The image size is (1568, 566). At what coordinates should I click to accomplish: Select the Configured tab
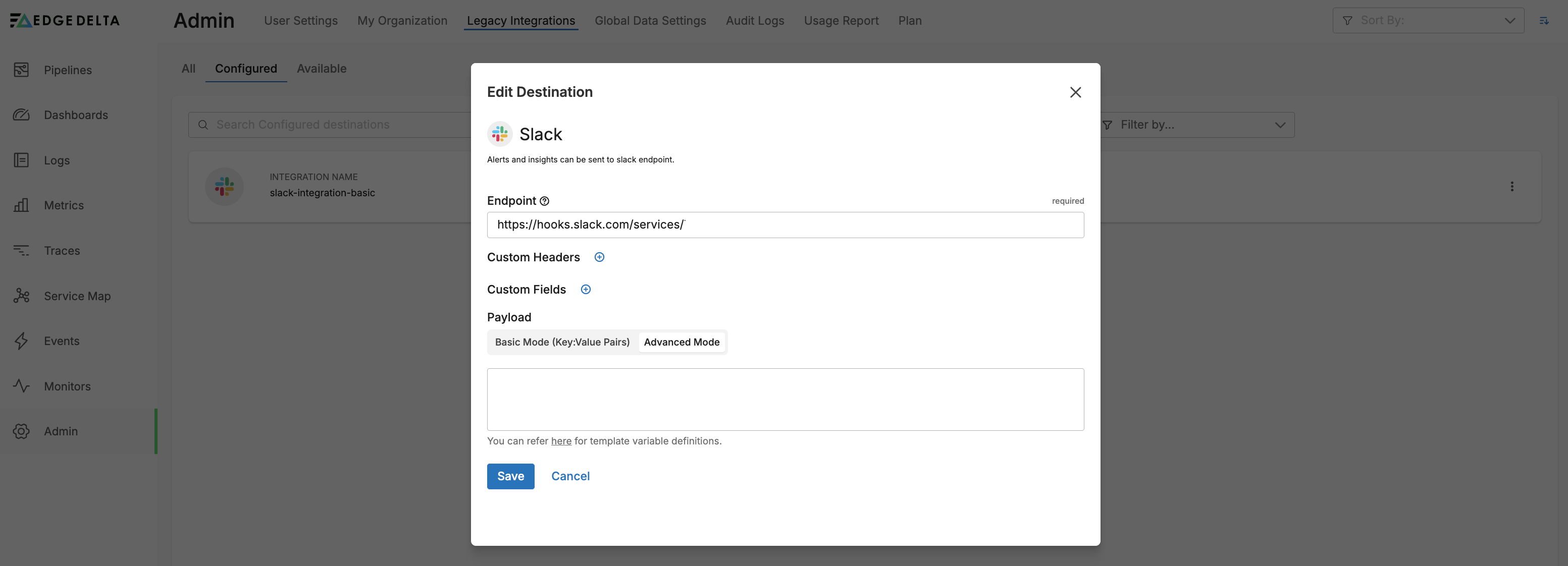[246, 69]
